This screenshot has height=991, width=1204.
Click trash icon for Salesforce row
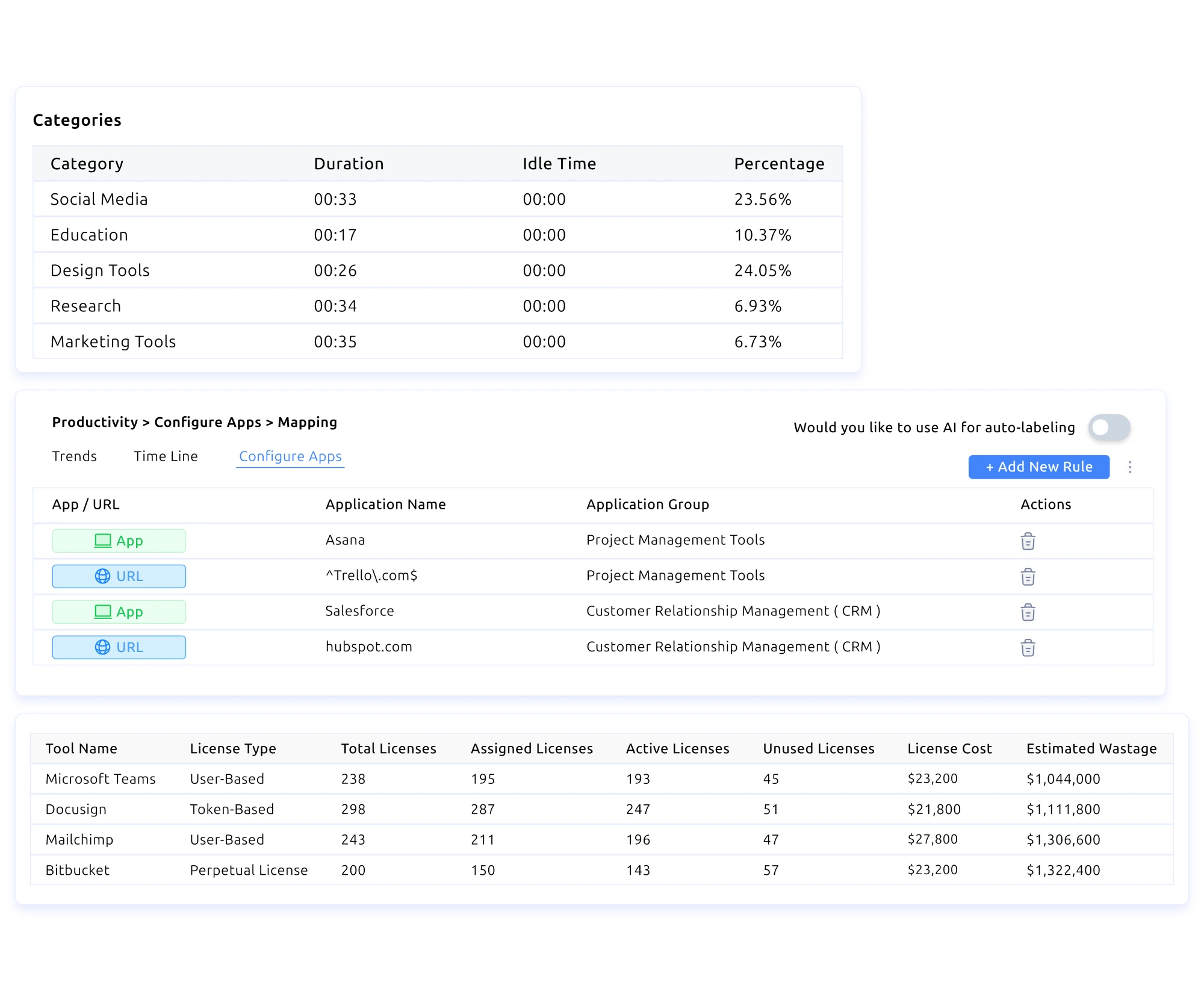pyautogui.click(x=1028, y=612)
